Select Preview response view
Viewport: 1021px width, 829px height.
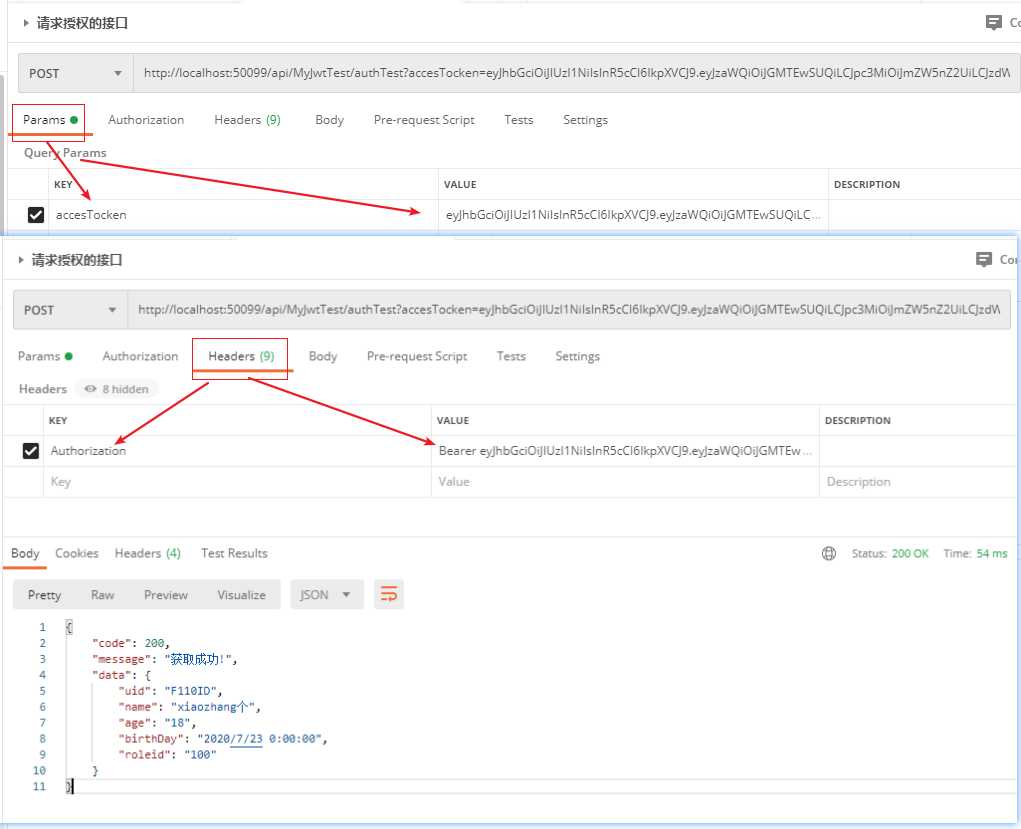(x=166, y=595)
